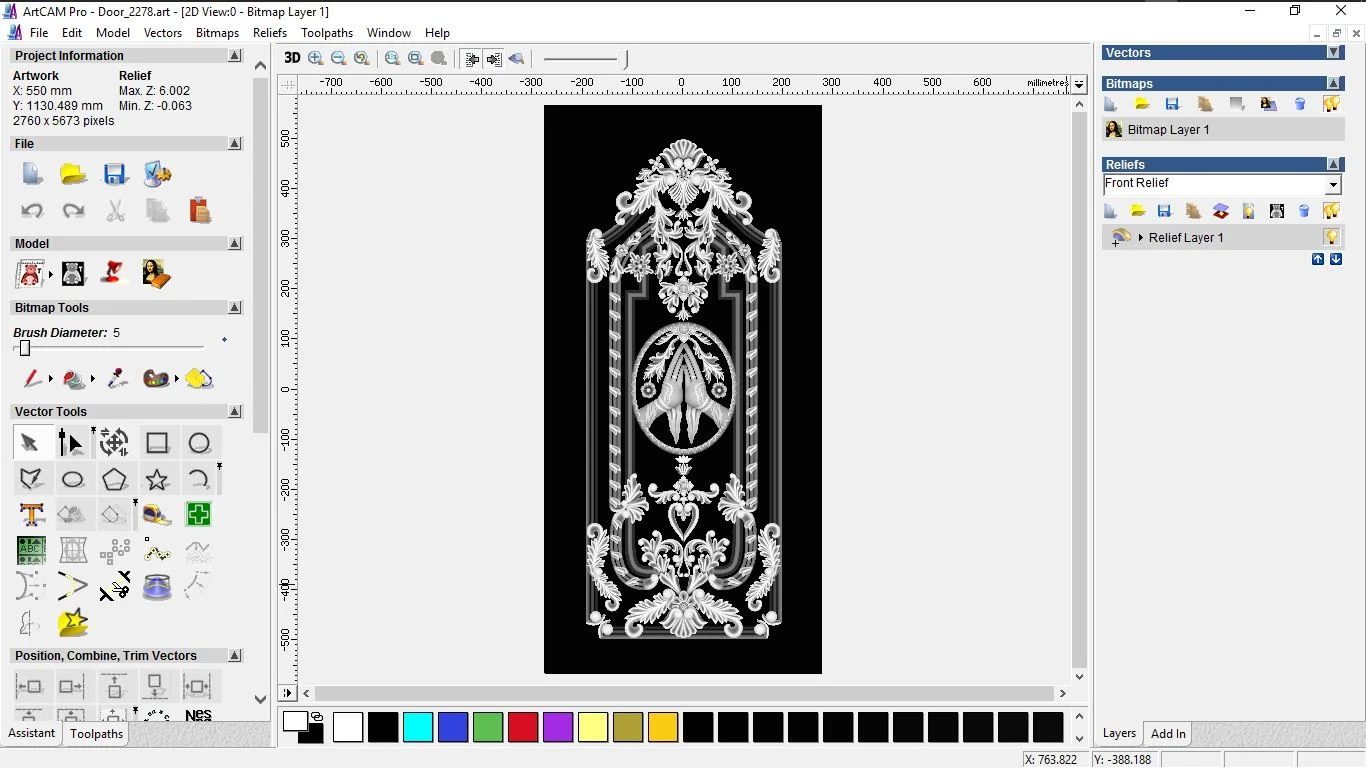Screen dimensions: 1366x768
Task: Open the Front Relief dropdown
Action: point(1333,185)
